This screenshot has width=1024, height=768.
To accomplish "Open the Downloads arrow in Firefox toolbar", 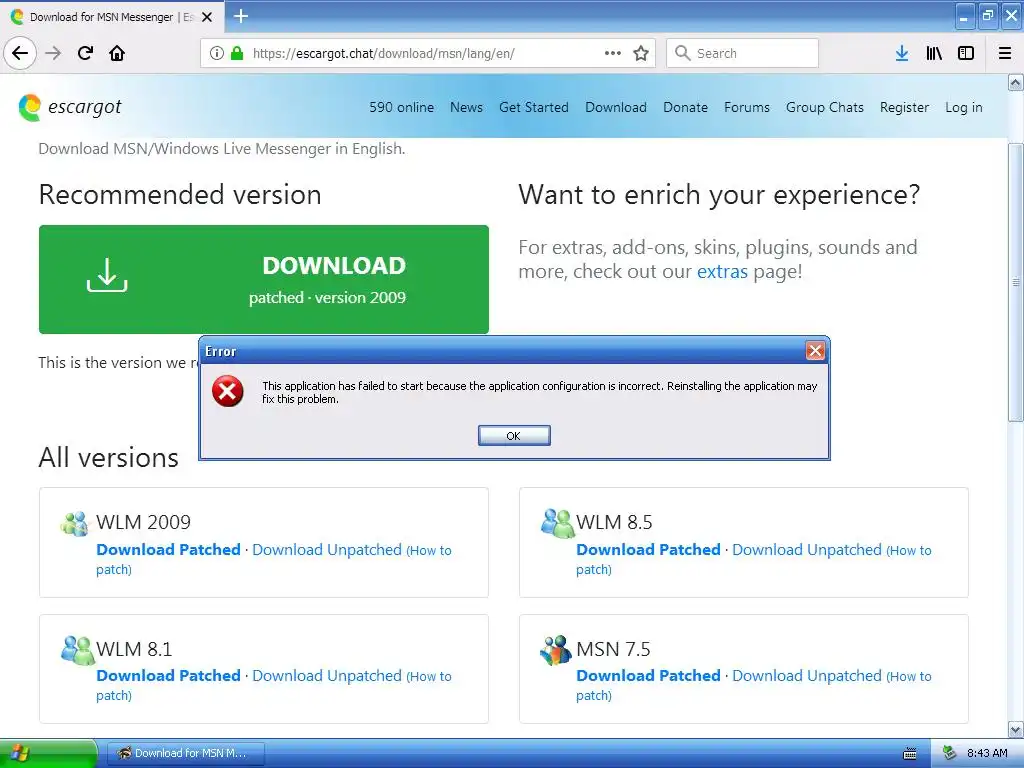I will click(x=902, y=53).
